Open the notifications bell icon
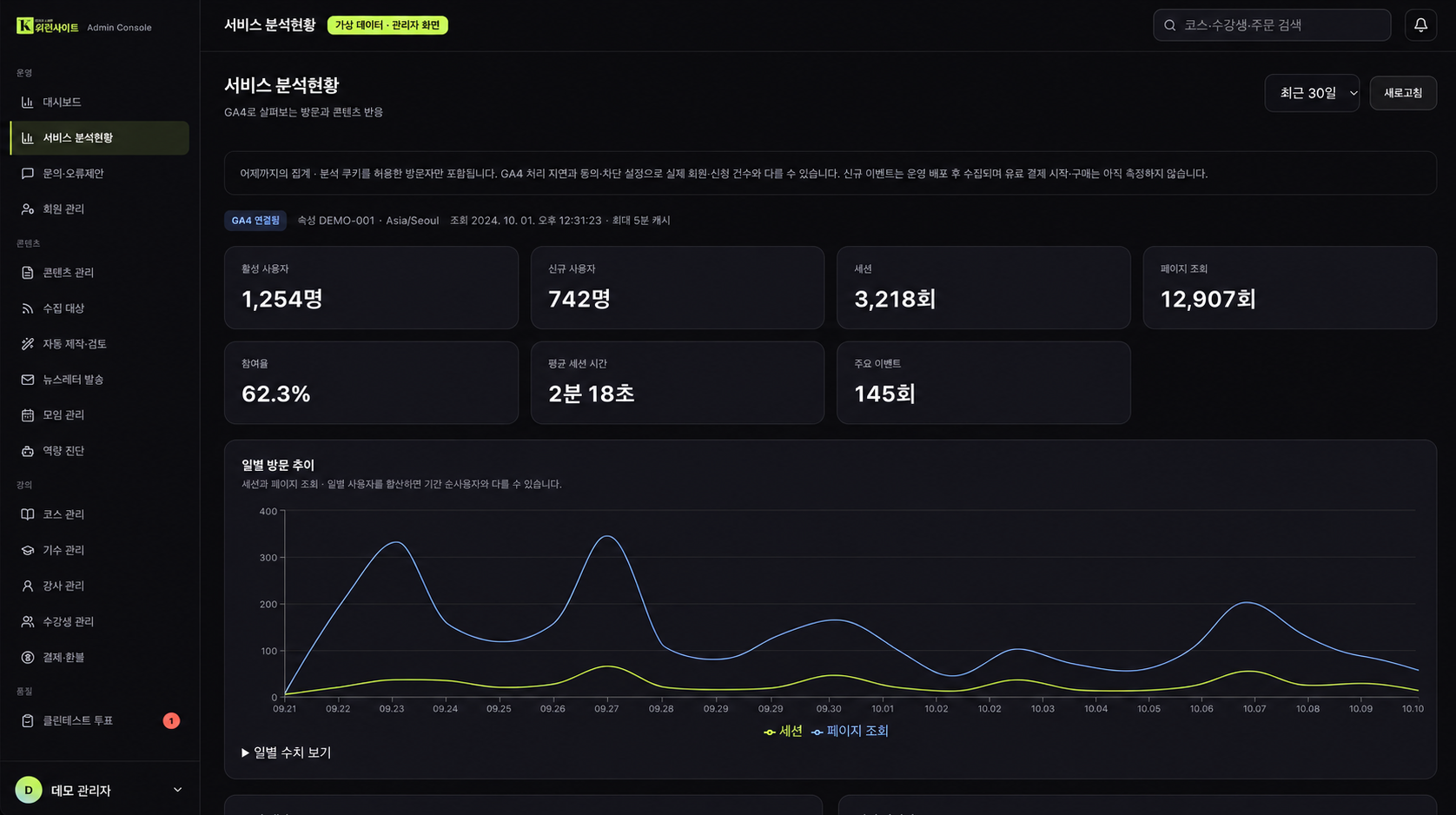1456x815 pixels. click(1420, 25)
